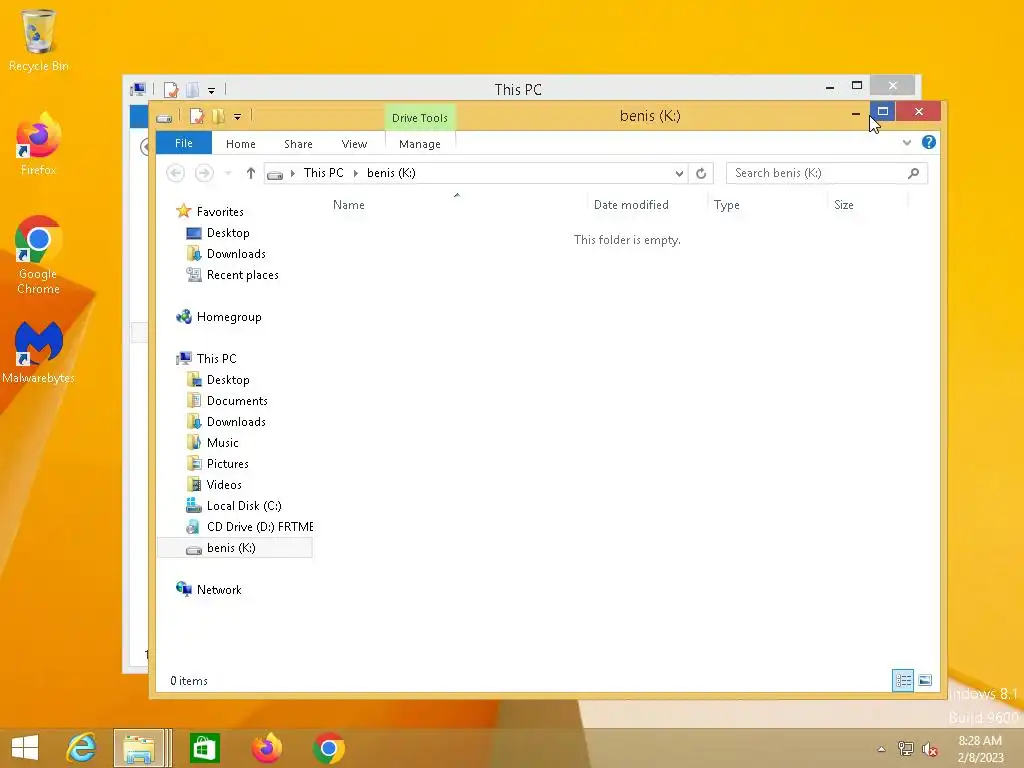Image resolution: width=1024 pixels, height=768 pixels.
Task: Open the address bar history dropdown
Action: 679,173
